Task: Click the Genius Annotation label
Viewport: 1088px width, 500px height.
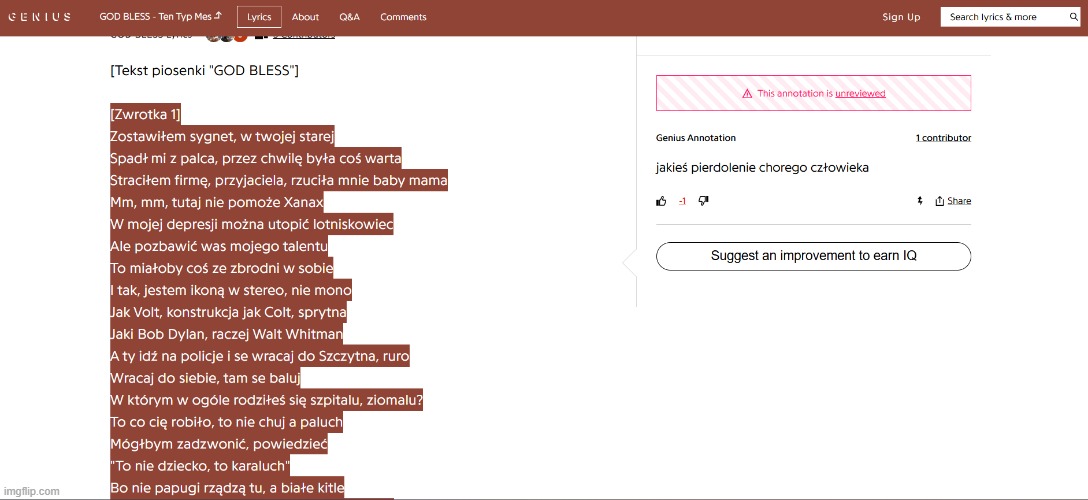Action: pos(696,138)
